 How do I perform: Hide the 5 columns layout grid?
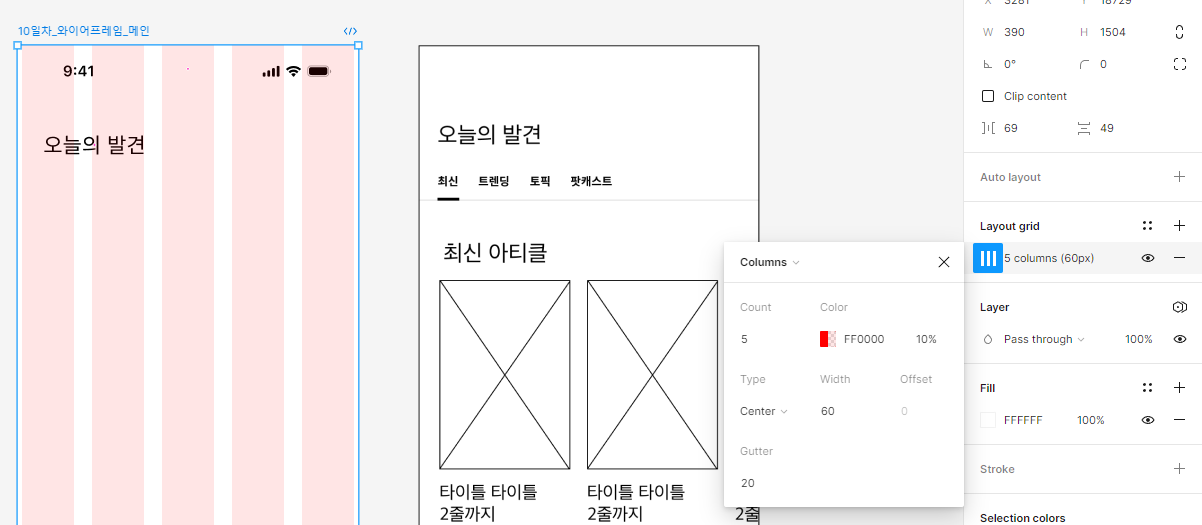(x=1148, y=258)
